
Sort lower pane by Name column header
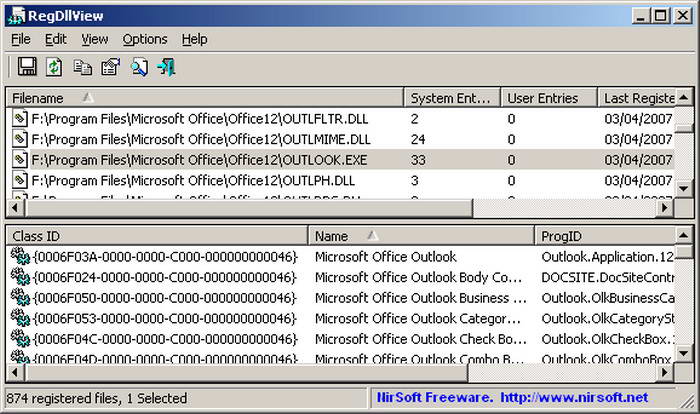421,236
